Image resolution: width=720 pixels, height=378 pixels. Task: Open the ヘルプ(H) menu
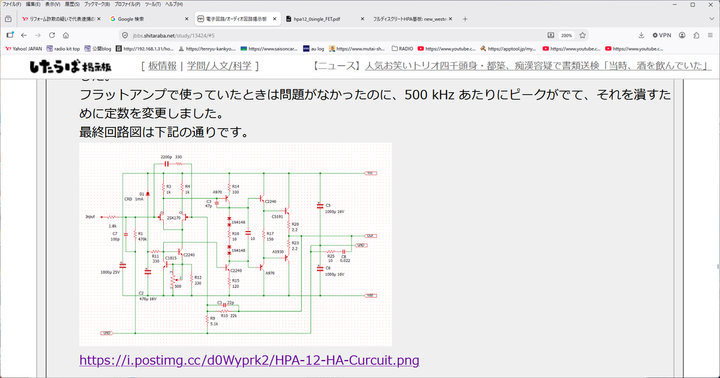pos(174,4)
